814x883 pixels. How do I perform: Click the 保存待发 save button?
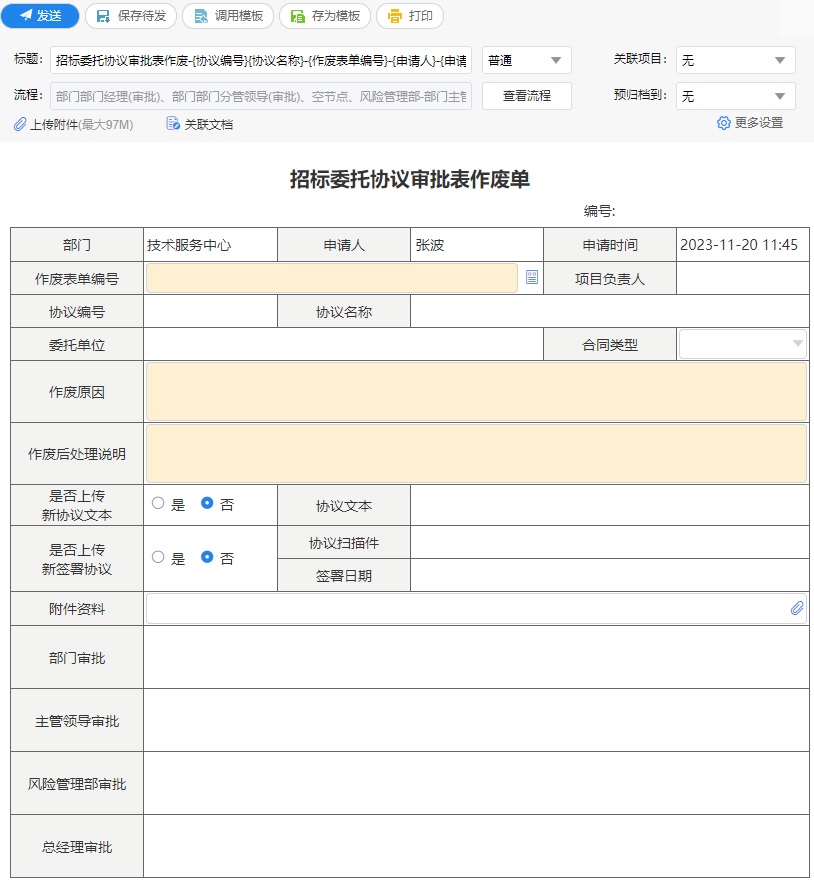coord(131,16)
